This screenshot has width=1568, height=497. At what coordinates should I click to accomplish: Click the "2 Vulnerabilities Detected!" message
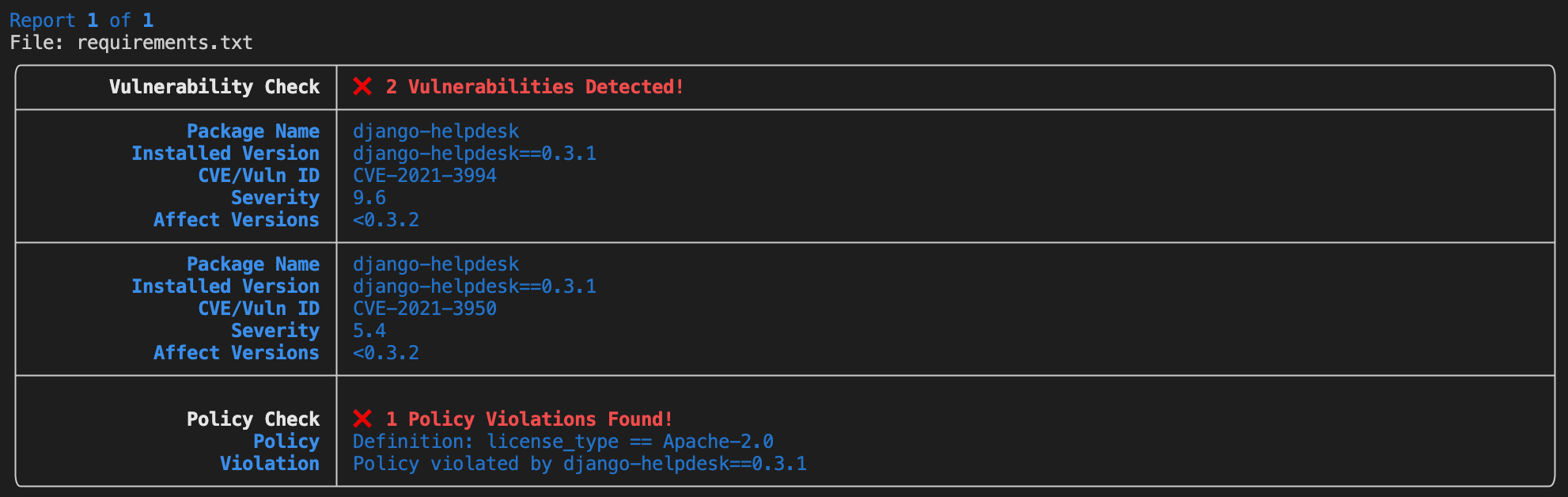pyautogui.click(x=535, y=86)
